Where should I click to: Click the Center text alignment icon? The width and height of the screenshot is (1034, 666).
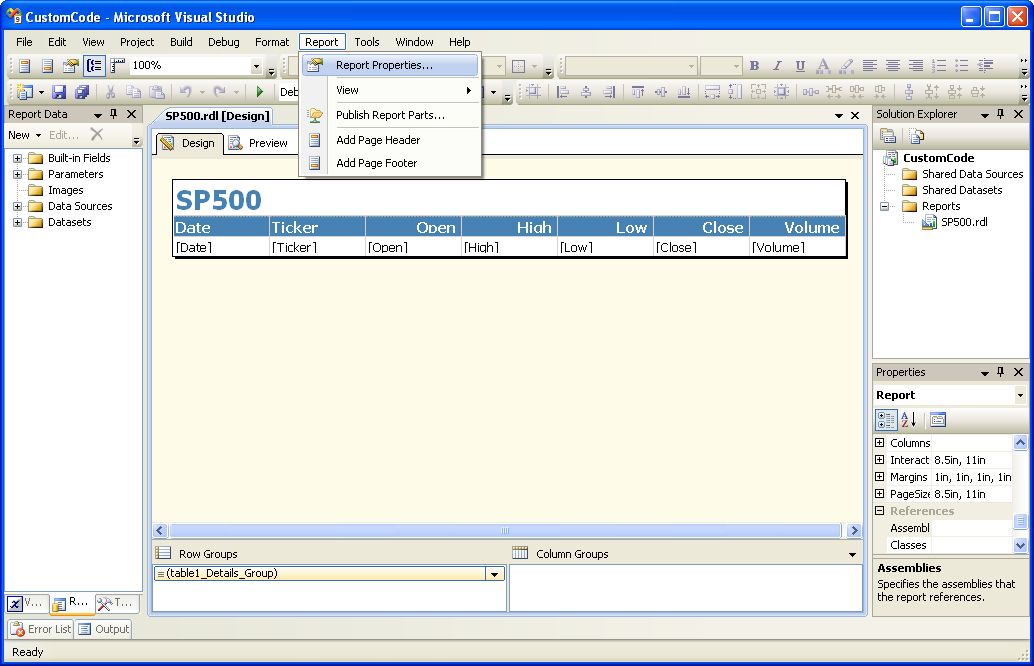point(893,65)
